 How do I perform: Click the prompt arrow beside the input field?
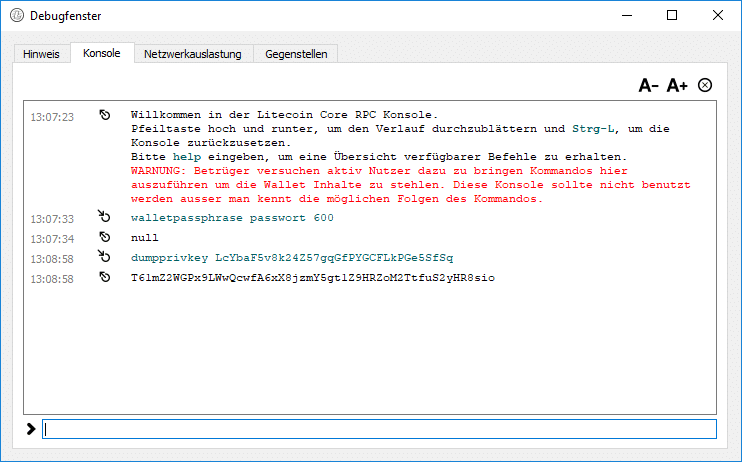tap(31, 429)
